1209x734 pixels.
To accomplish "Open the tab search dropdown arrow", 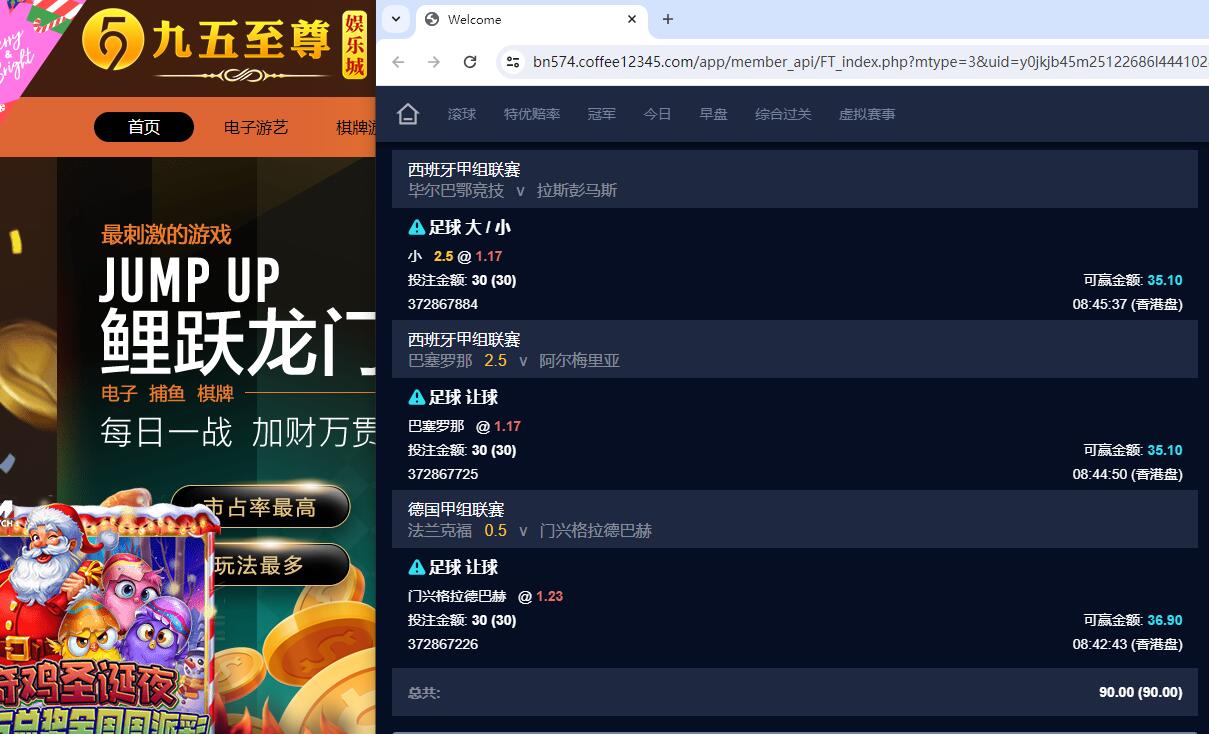I will click(396, 19).
